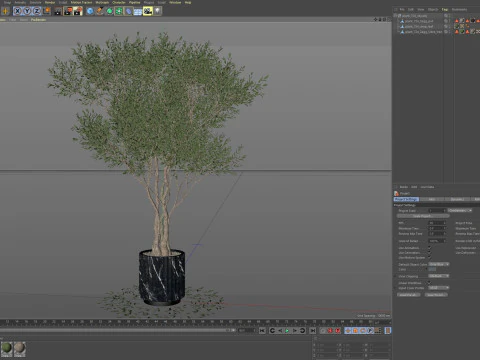Open the timeline layout icon
The height and width of the screenshot is (360, 480).
388,330
